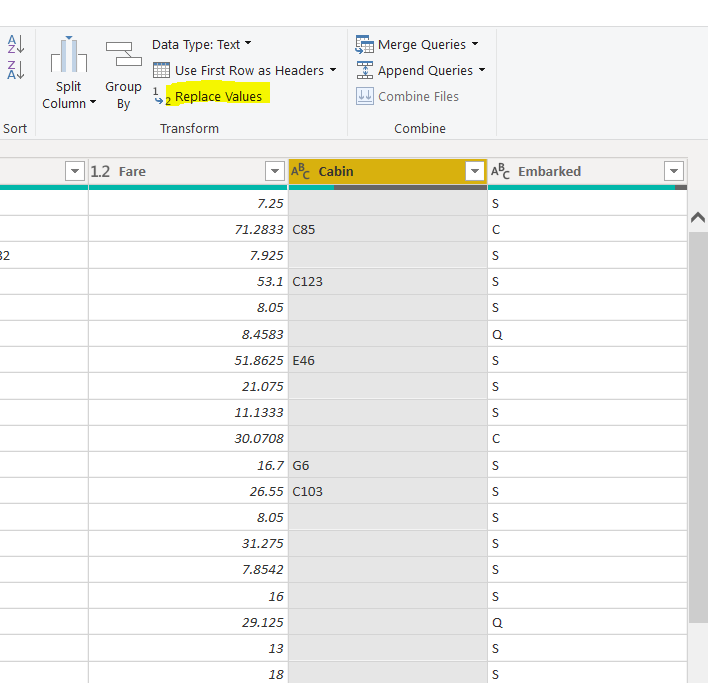Open the Cabin column filter dropdown

pyautogui.click(x=474, y=172)
